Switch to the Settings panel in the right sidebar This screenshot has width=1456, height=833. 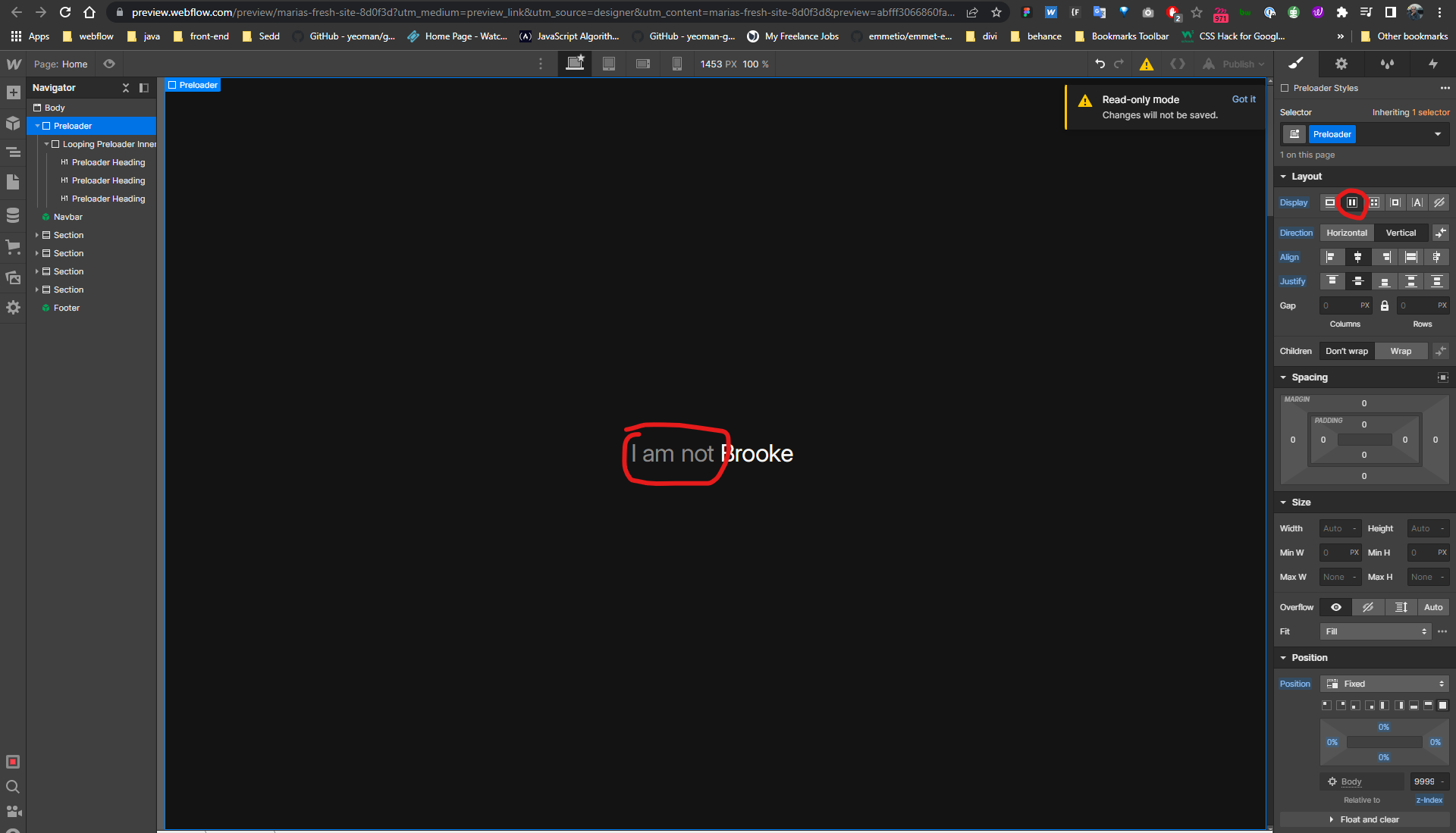tap(1341, 64)
